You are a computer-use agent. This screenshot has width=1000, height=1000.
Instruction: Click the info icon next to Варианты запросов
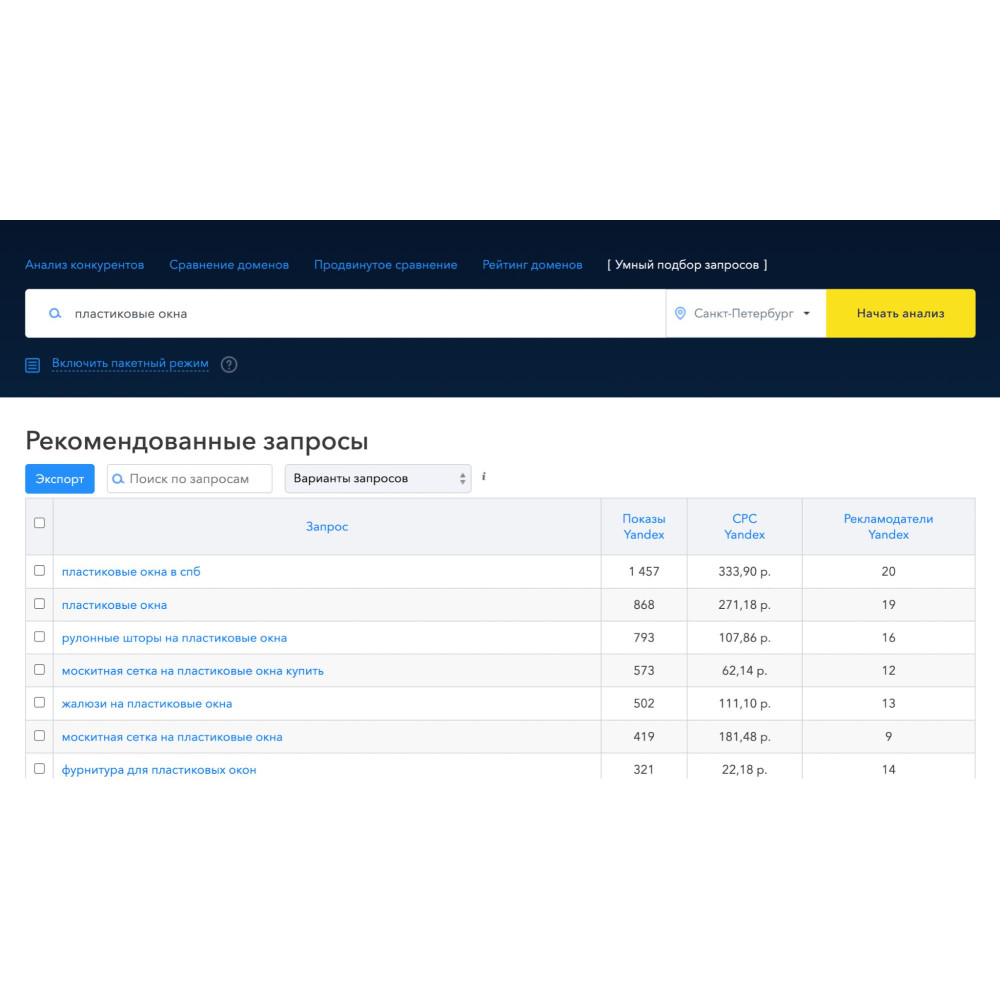pos(484,477)
